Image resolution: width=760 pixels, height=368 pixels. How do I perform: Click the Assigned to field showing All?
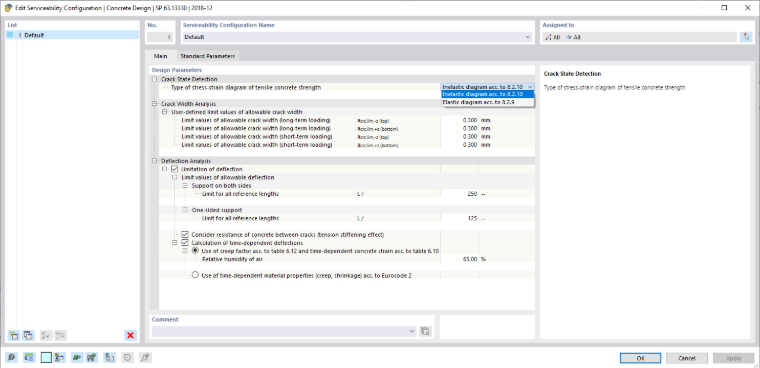point(639,37)
